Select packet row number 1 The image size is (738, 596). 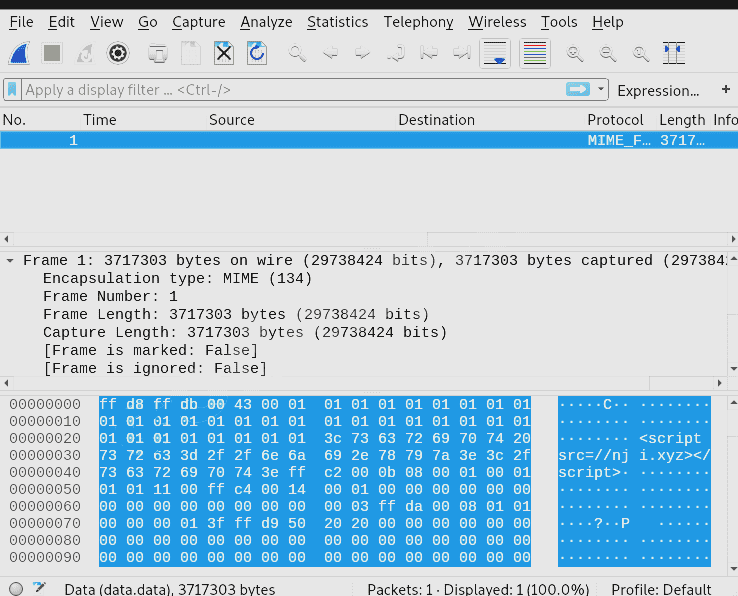pyautogui.click(x=369, y=140)
